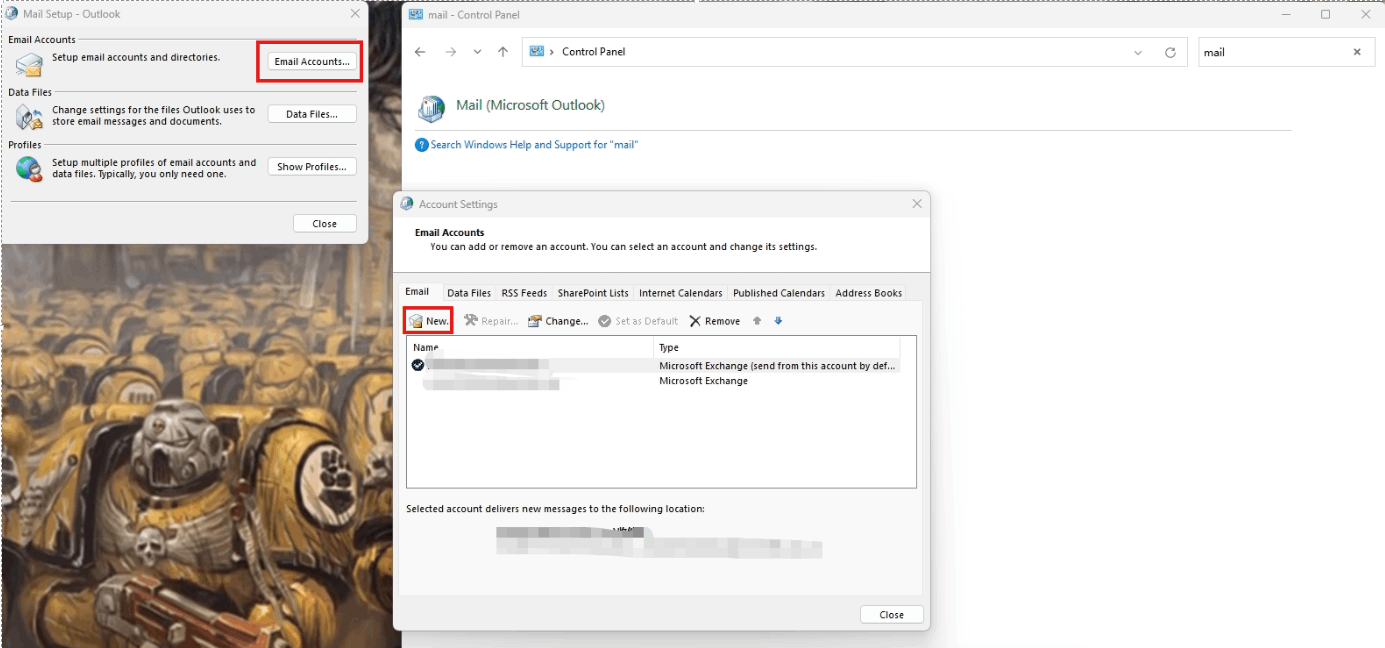Click X on Mail Setup dialog

(x=355, y=14)
